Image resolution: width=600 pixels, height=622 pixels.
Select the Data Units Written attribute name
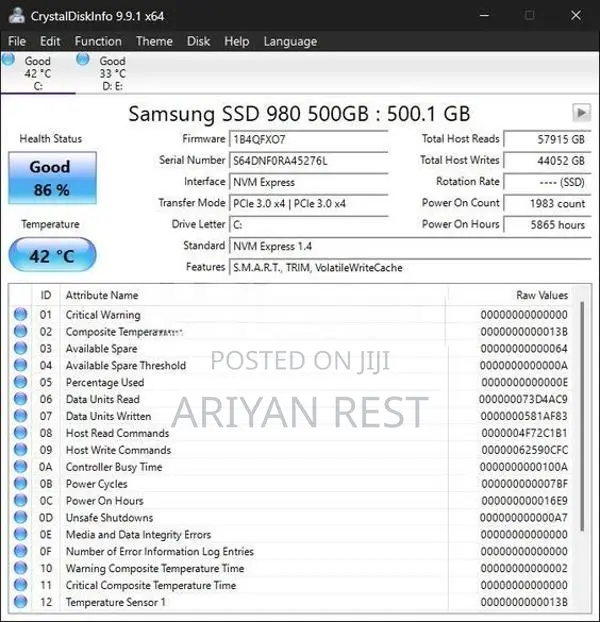pos(108,416)
